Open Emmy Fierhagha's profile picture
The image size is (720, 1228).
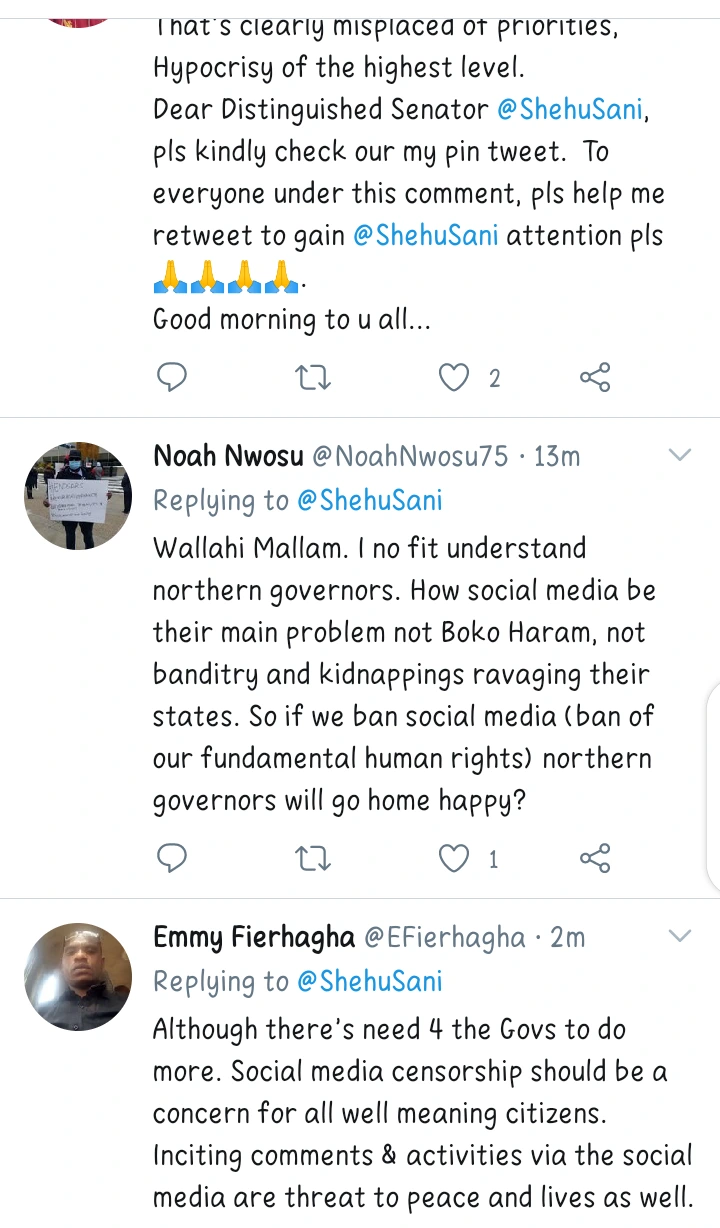[78, 976]
